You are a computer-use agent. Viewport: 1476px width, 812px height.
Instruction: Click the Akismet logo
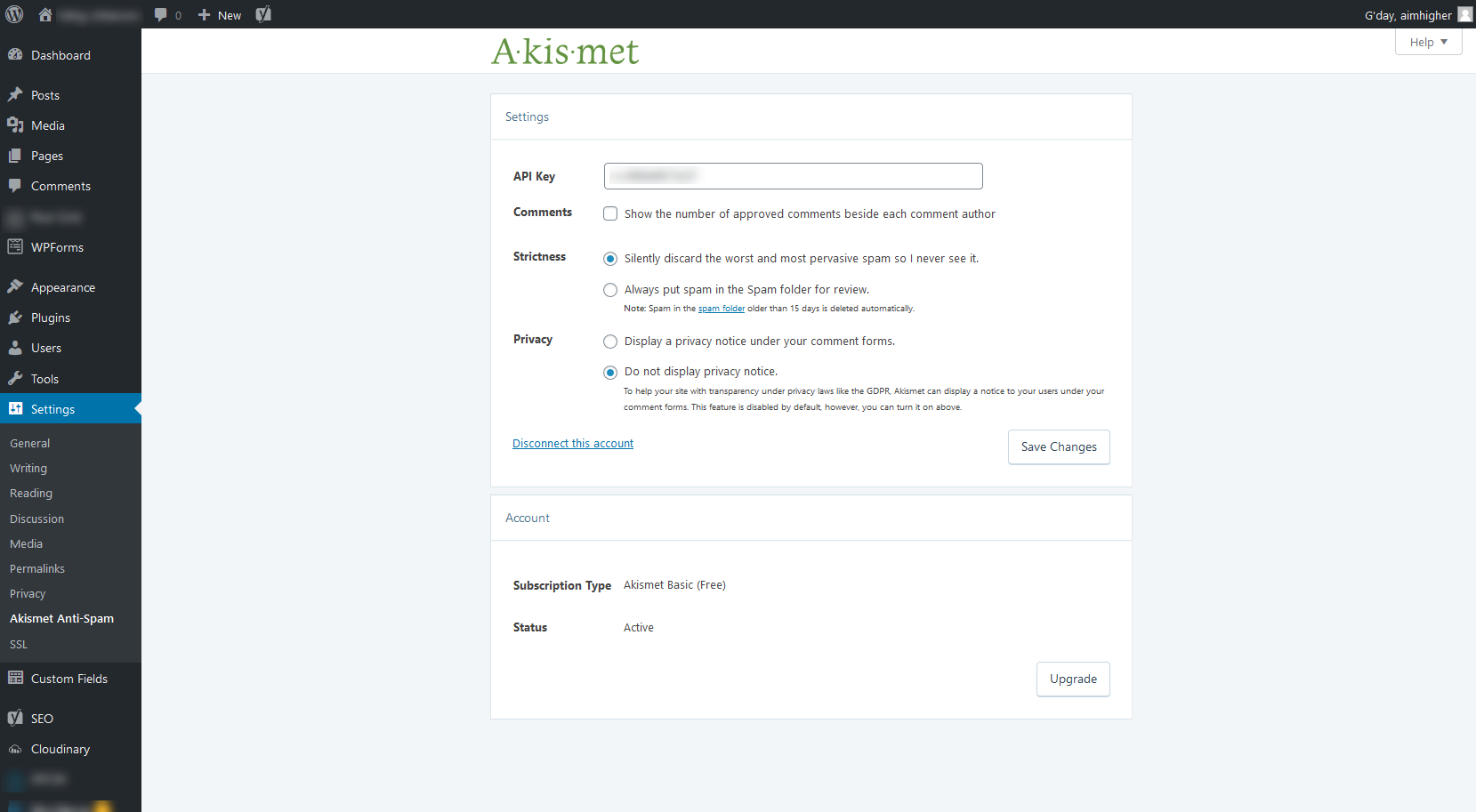[x=565, y=52]
